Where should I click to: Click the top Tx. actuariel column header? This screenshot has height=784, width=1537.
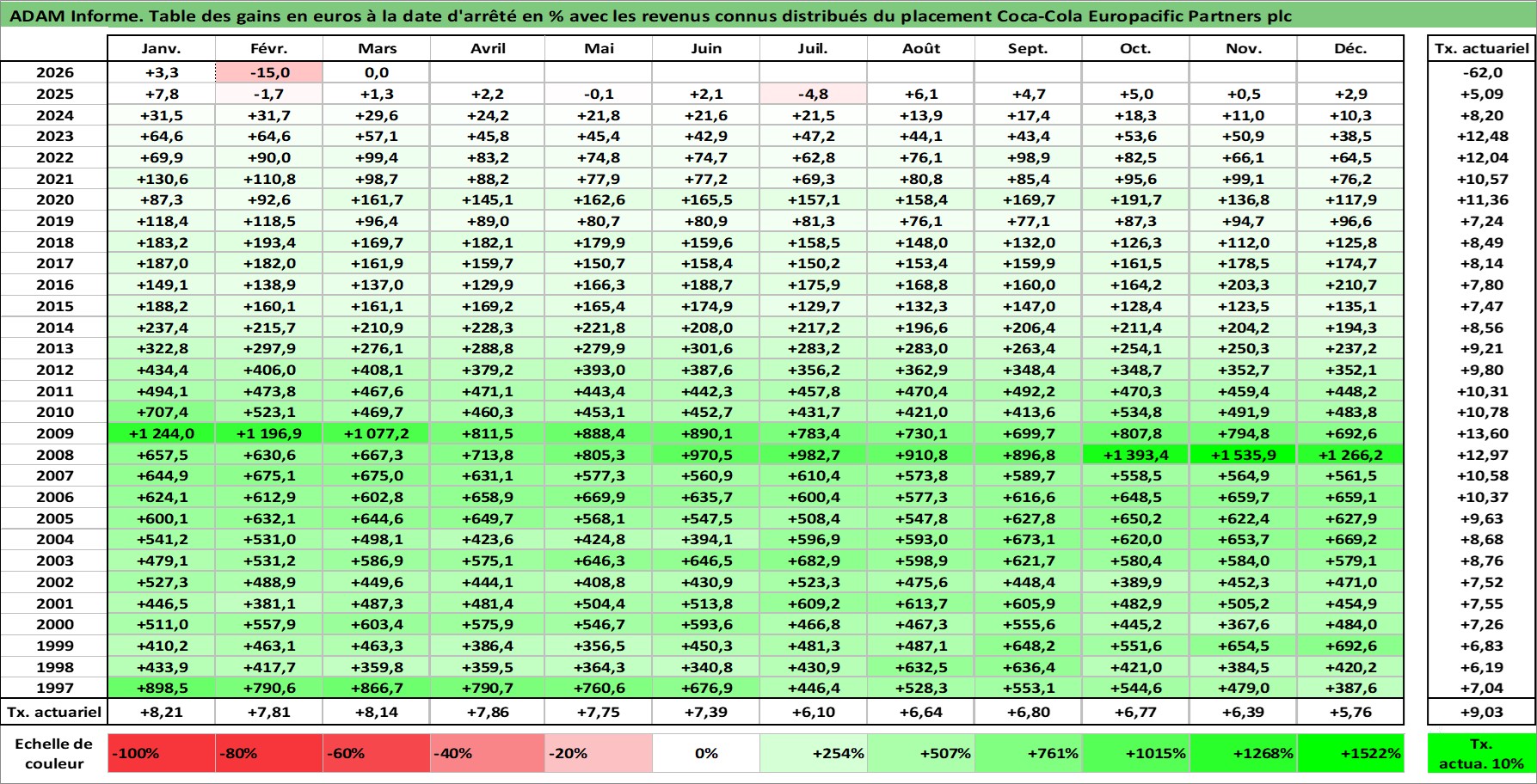click(1481, 49)
